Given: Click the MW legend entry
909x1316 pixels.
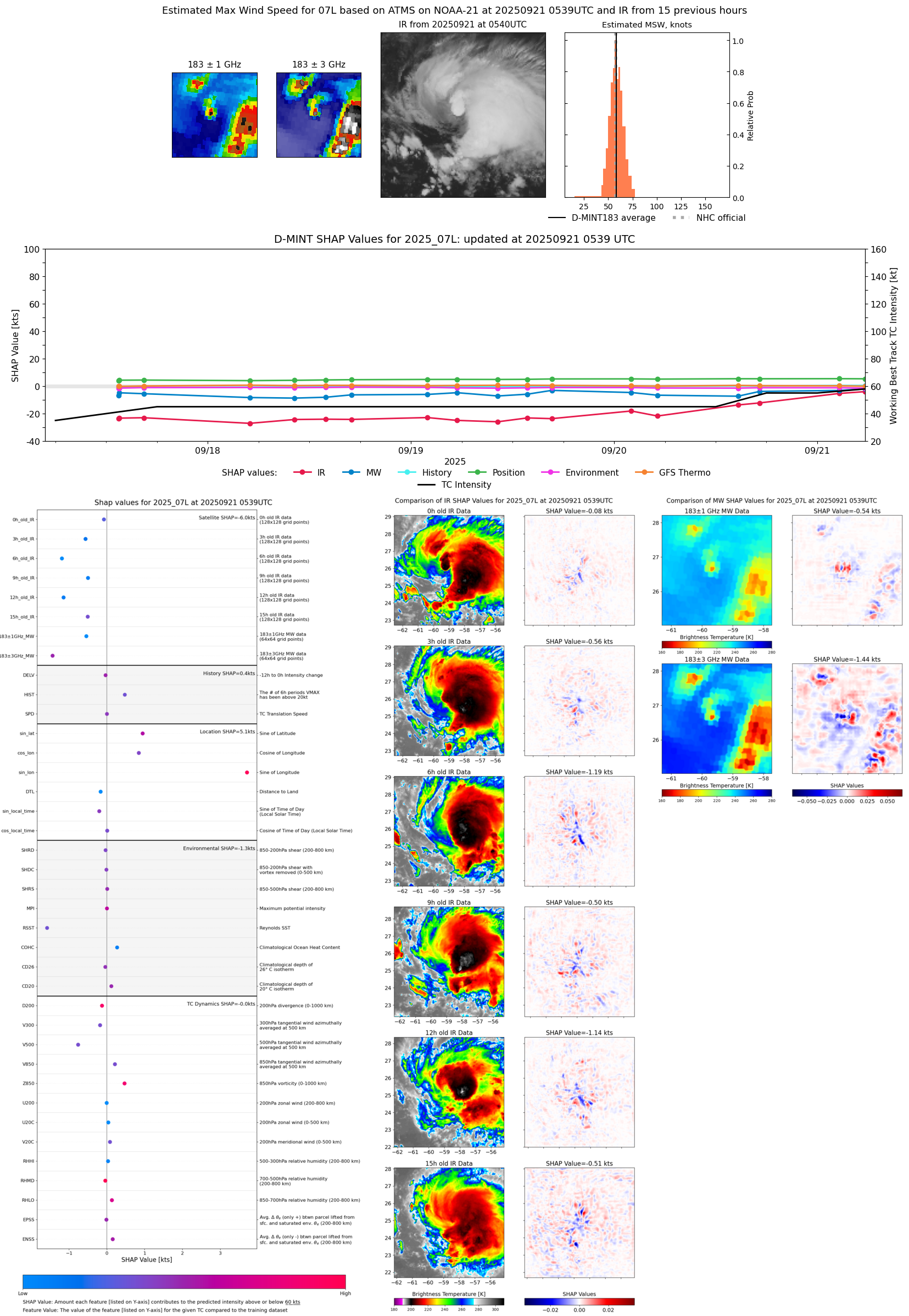Looking at the screenshot, I should (x=361, y=473).
